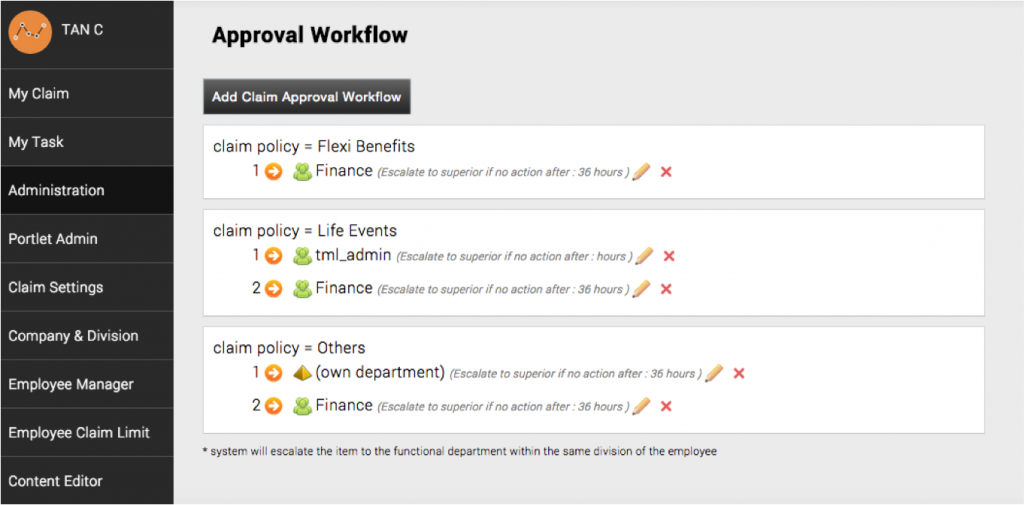The image size is (1024, 505).
Task: Edit Flexi Benefits Finance step pencil
Action: (x=641, y=172)
